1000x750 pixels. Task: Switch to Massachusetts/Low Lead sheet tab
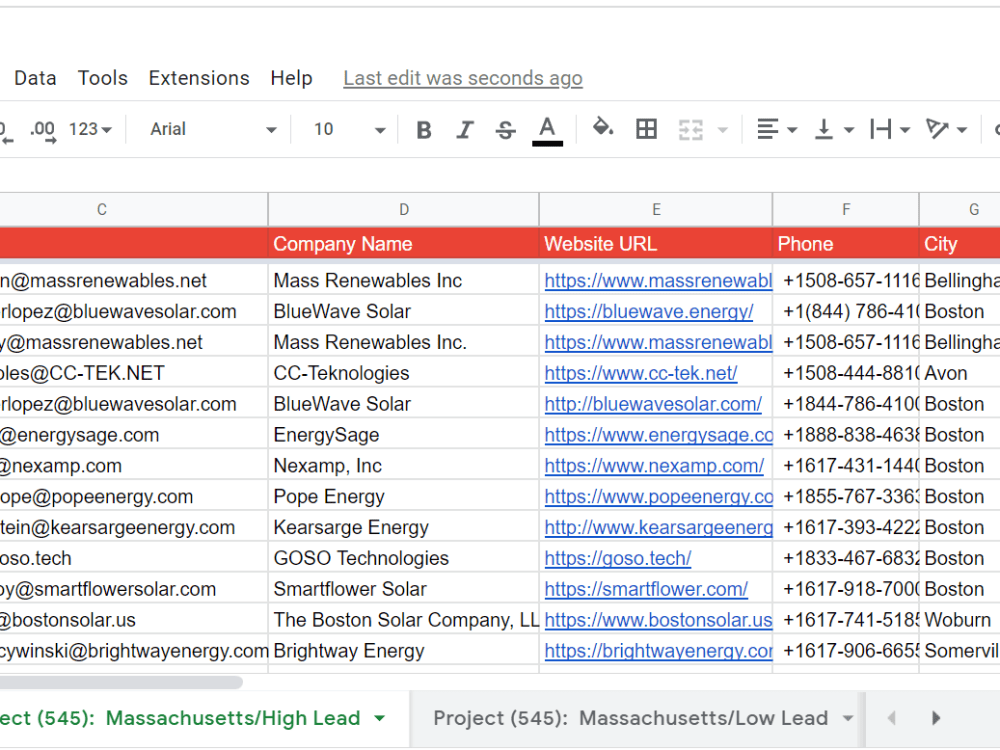pos(630,718)
